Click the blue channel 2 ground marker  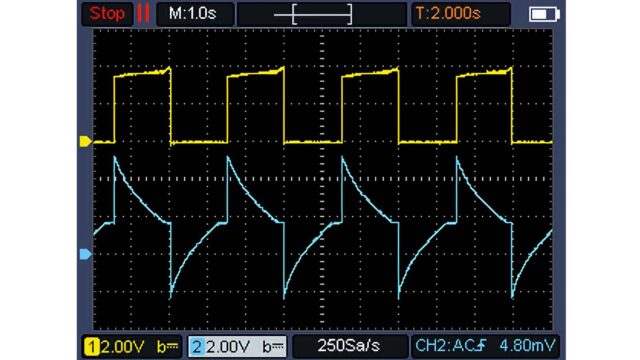pos(85,254)
